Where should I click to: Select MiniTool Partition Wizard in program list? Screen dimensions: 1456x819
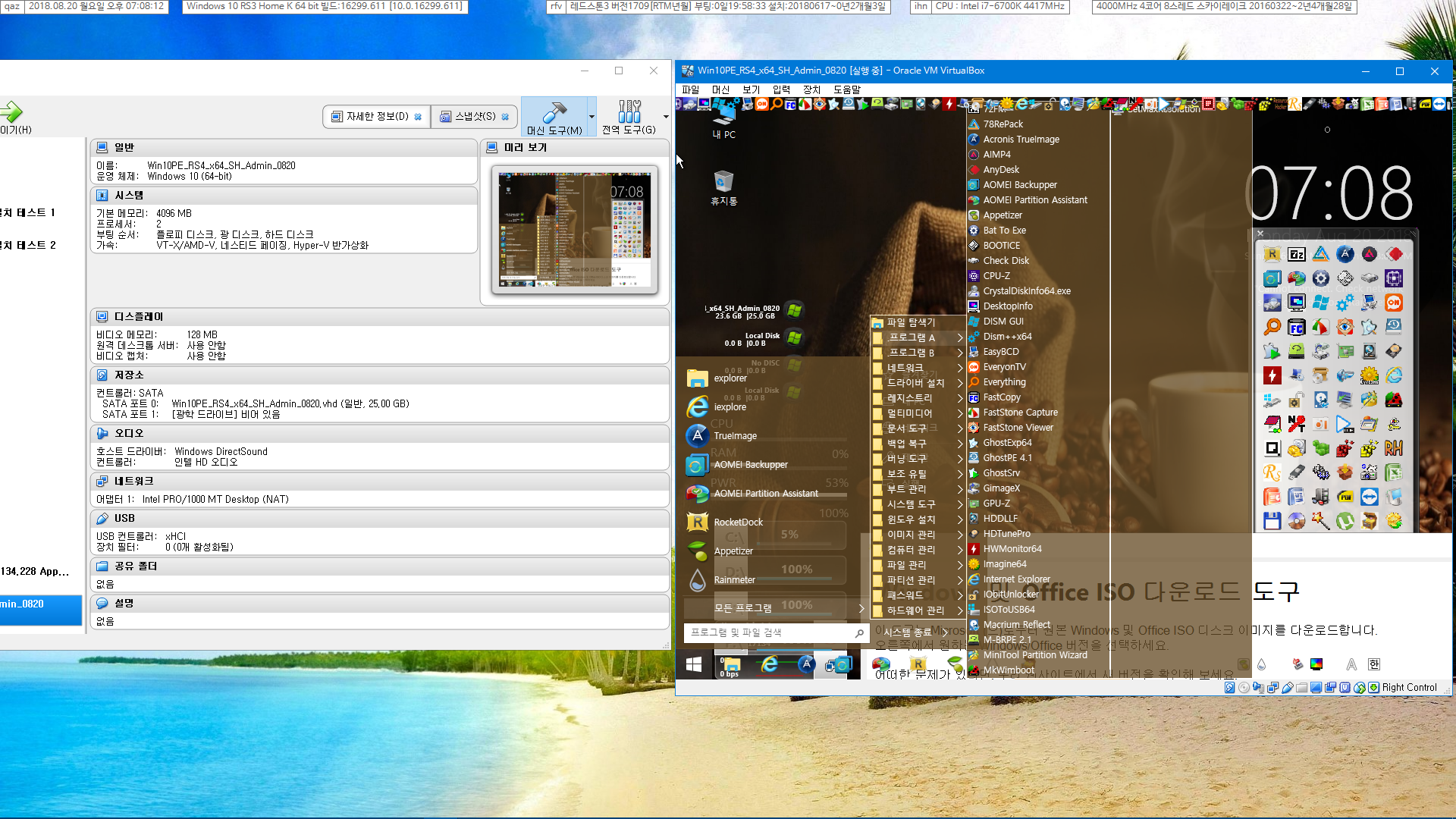point(1034,655)
